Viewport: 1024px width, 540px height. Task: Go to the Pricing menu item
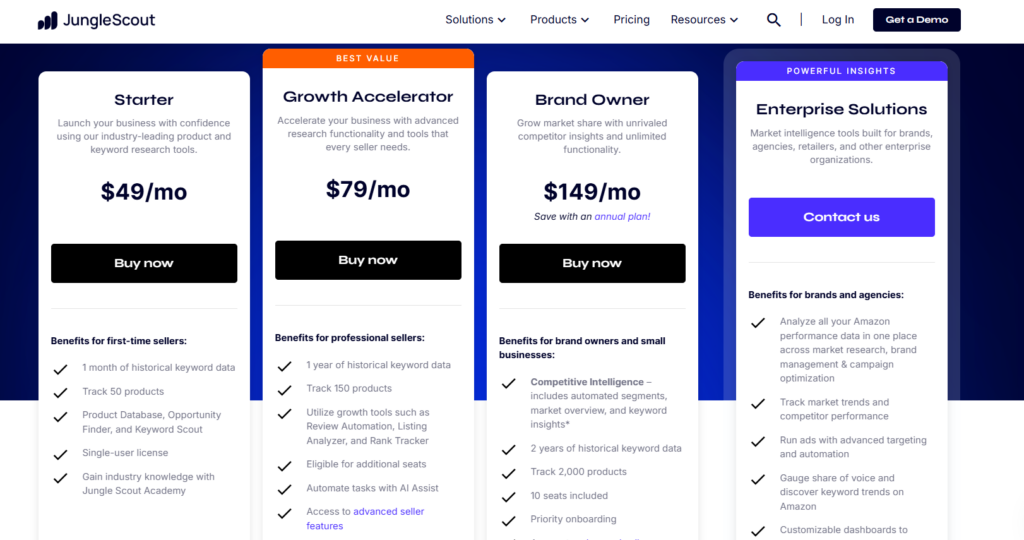pos(632,20)
